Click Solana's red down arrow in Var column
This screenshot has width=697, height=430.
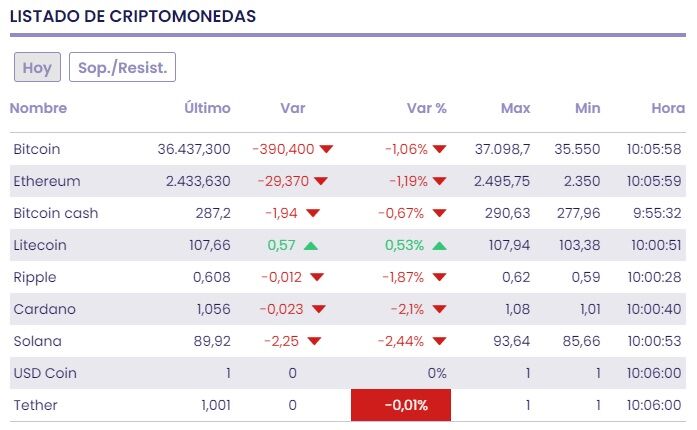(313, 342)
